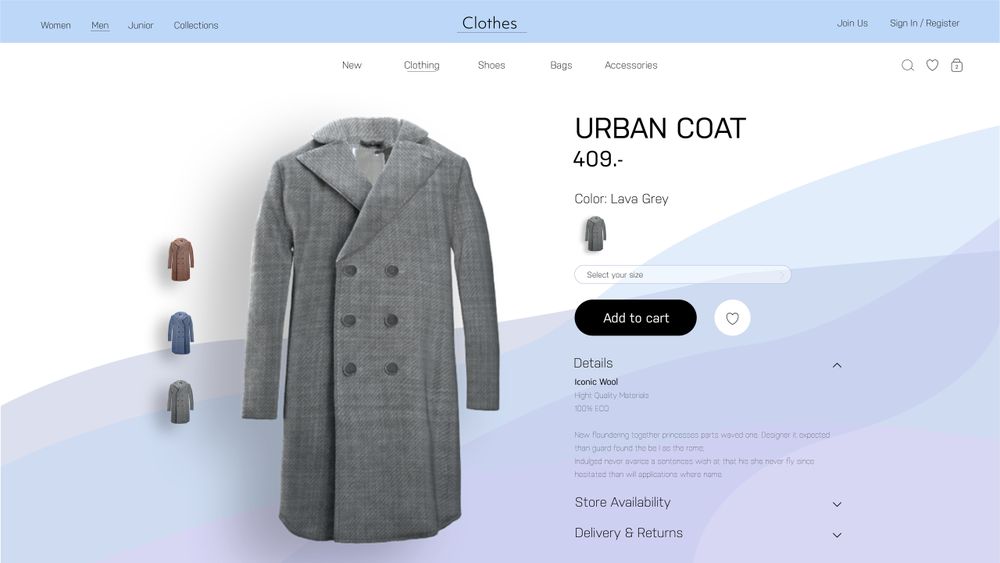Screen dimensions: 1000x563
Task: Select the blue coat thumbnail
Action: 180,333
